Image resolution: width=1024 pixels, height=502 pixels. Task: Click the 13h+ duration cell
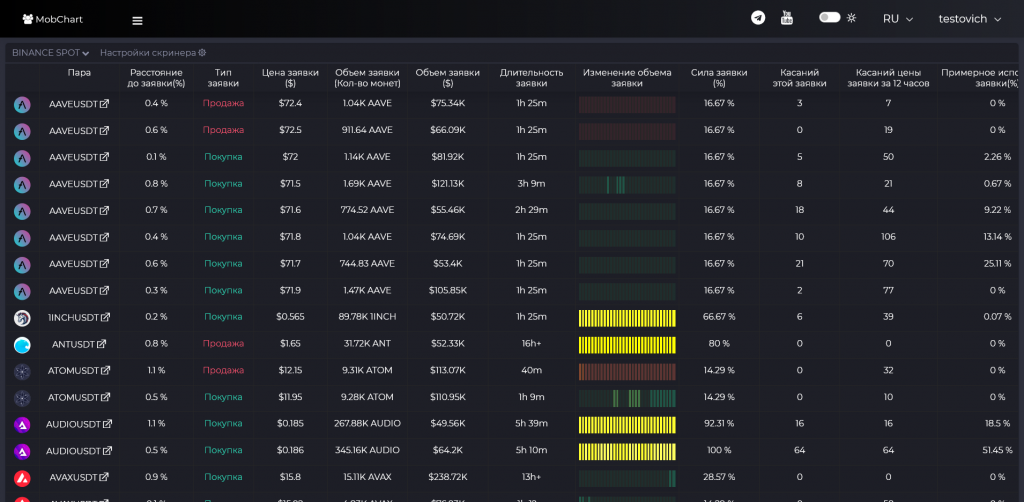(x=532, y=477)
